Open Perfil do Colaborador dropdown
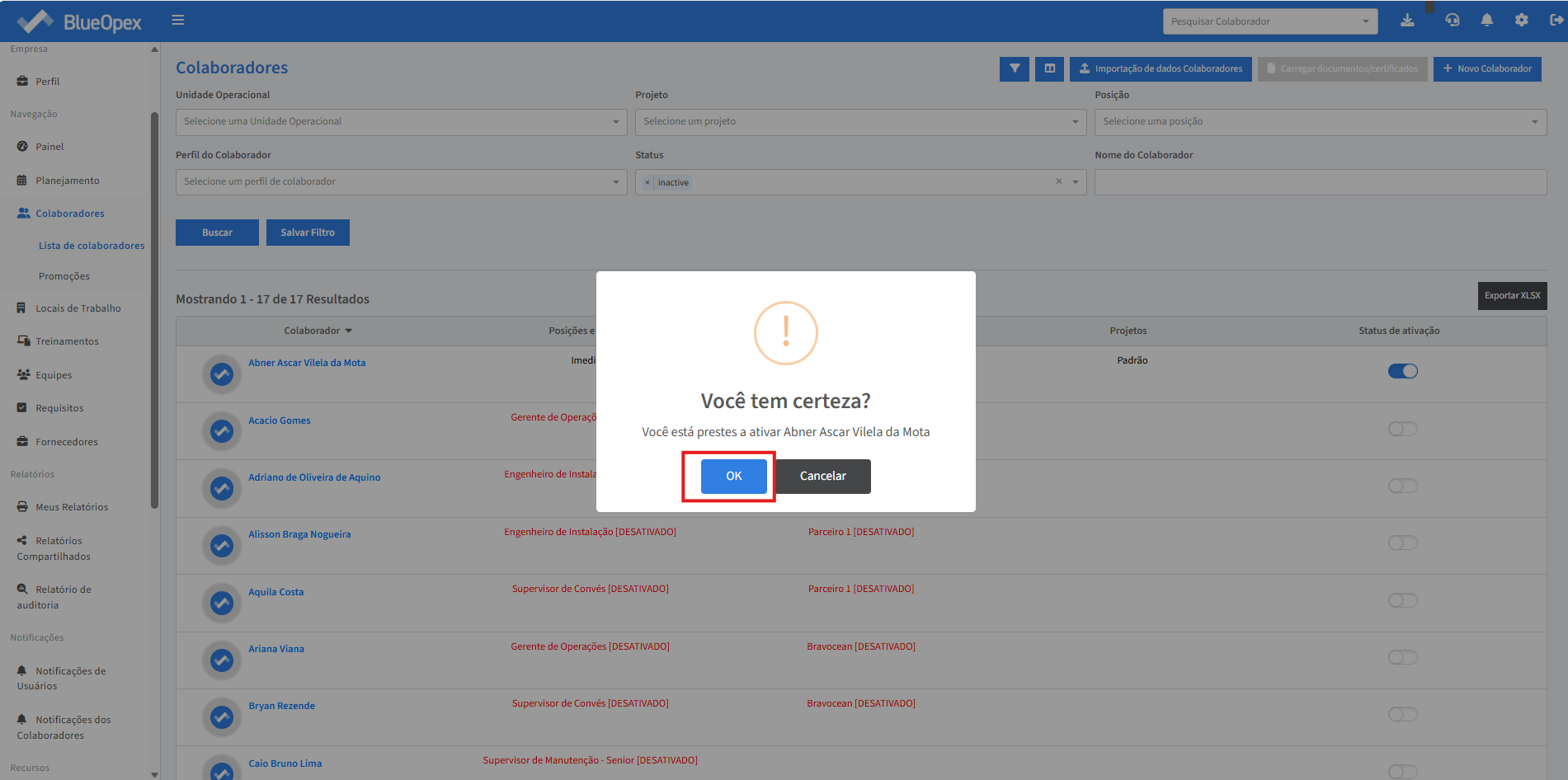The width and height of the screenshot is (1568, 780). [x=401, y=182]
